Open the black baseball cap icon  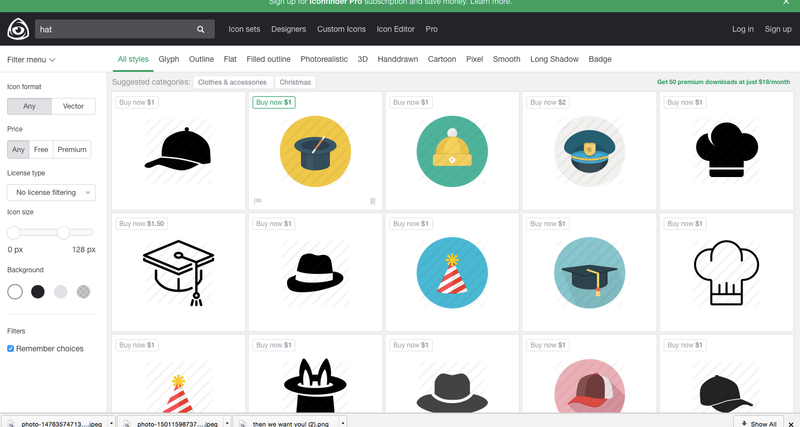click(179, 151)
